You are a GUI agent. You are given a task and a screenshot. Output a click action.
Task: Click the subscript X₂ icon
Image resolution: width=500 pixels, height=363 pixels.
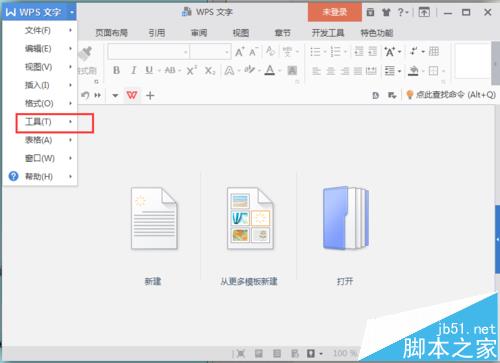coord(210,70)
